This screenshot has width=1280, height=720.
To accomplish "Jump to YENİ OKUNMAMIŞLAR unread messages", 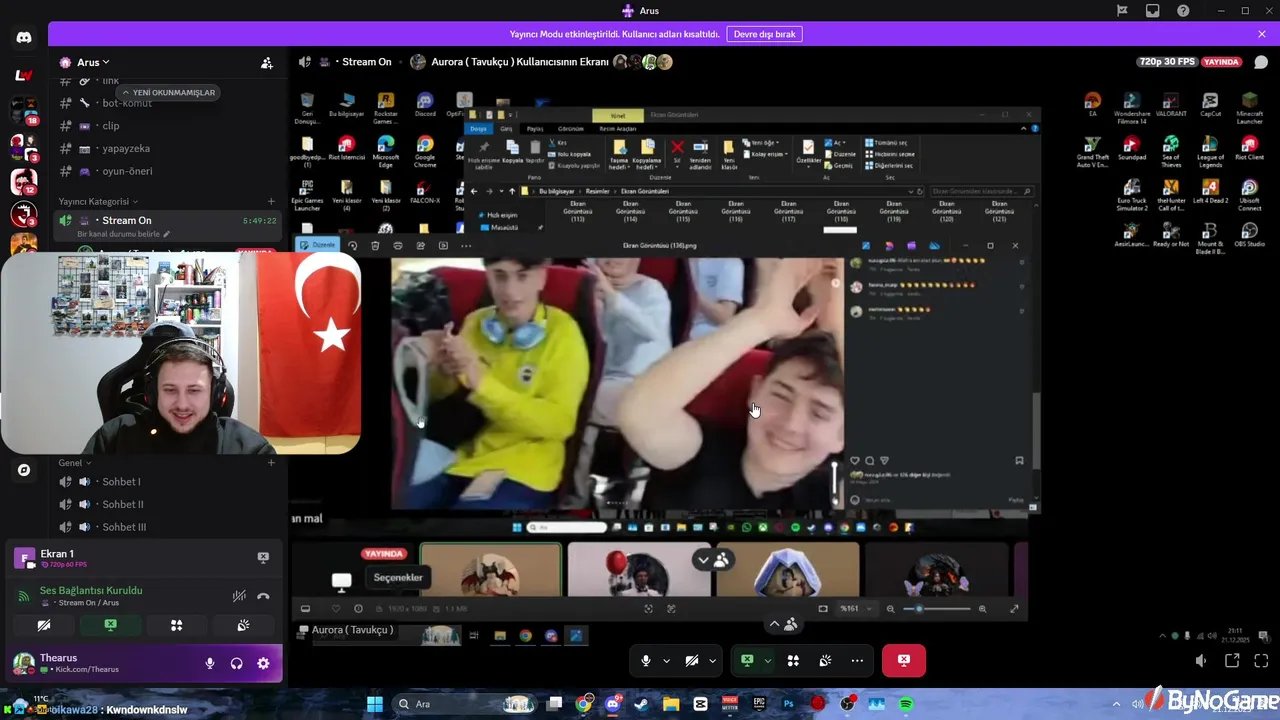I will tap(168, 92).
